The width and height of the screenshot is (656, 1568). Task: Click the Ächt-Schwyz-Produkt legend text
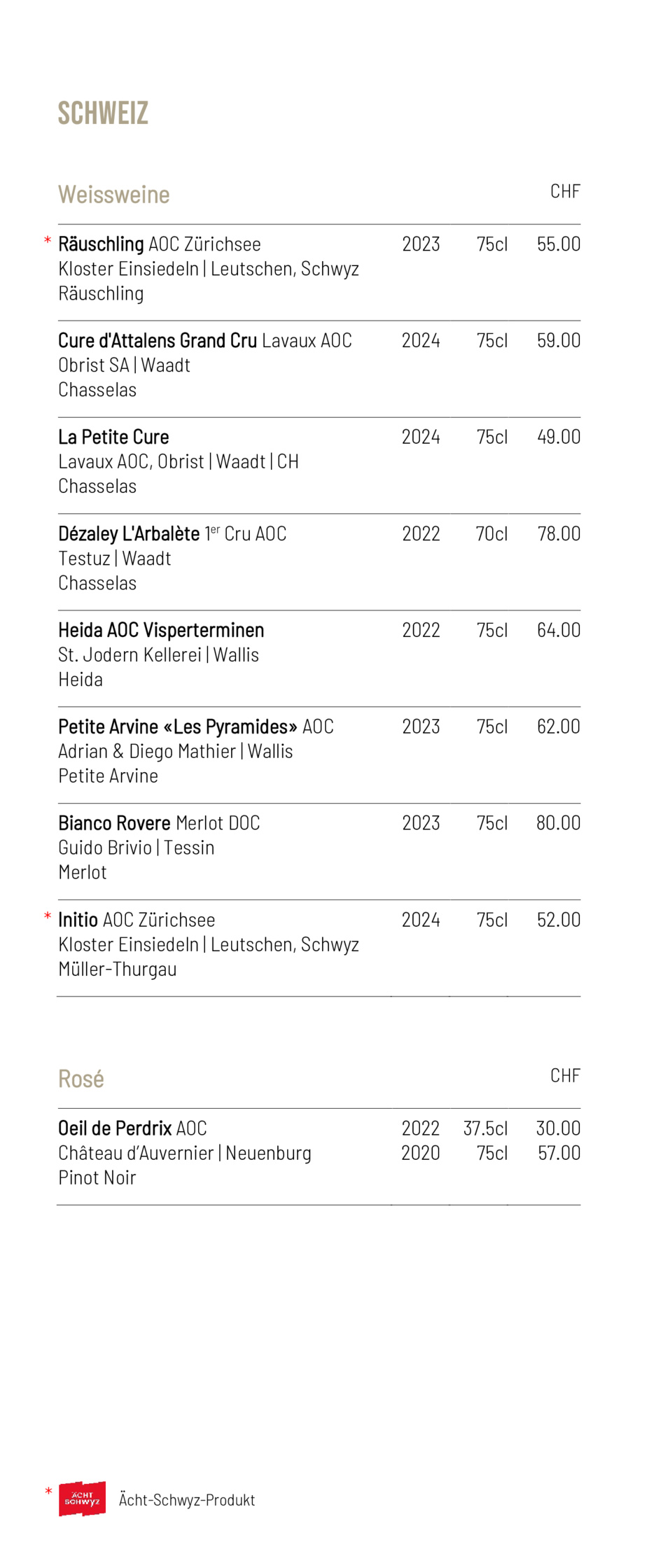click(187, 1500)
